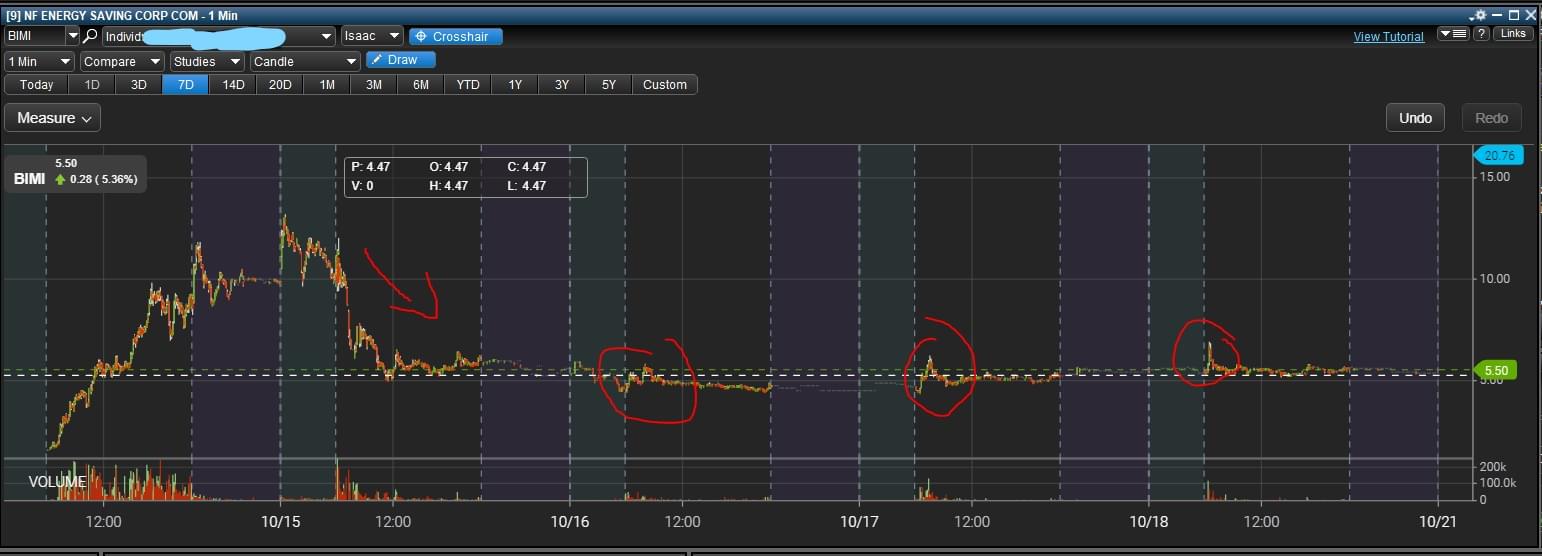Click the Undo button
Viewport: 1542px width, 556px height.
coord(1415,118)
